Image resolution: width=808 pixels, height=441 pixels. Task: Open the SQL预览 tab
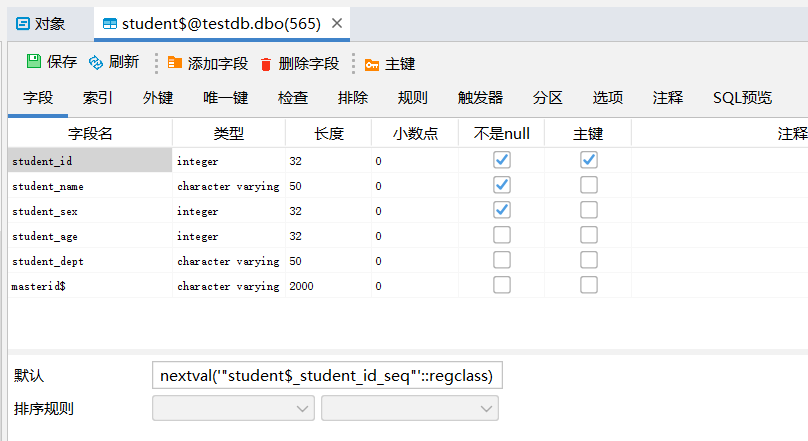coord(742,98)
